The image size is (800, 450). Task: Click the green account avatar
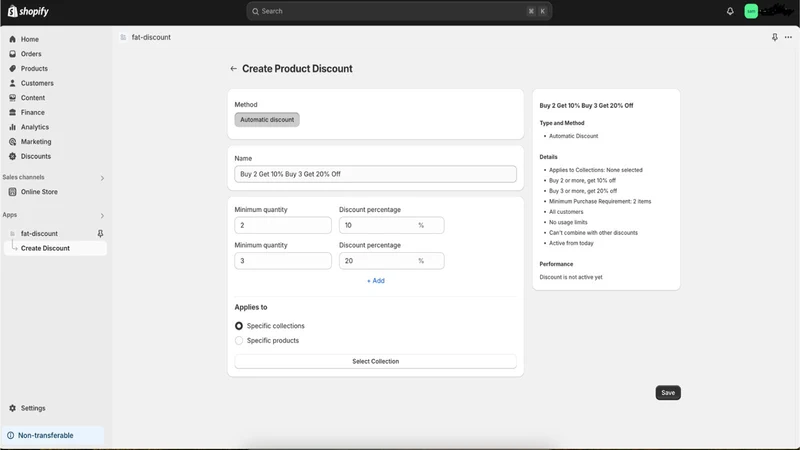(x=751, y=11)
